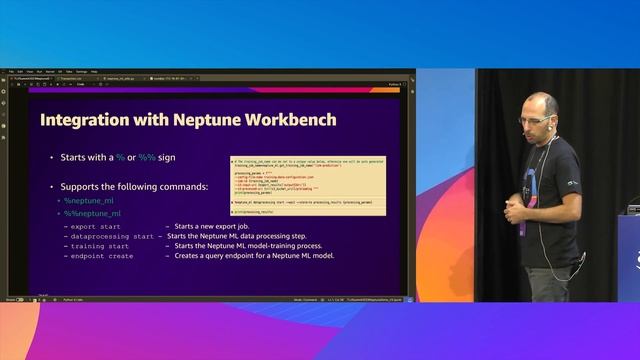Open the running kernels sidebar icon
The image size is (640, 360).
point(3,92)
